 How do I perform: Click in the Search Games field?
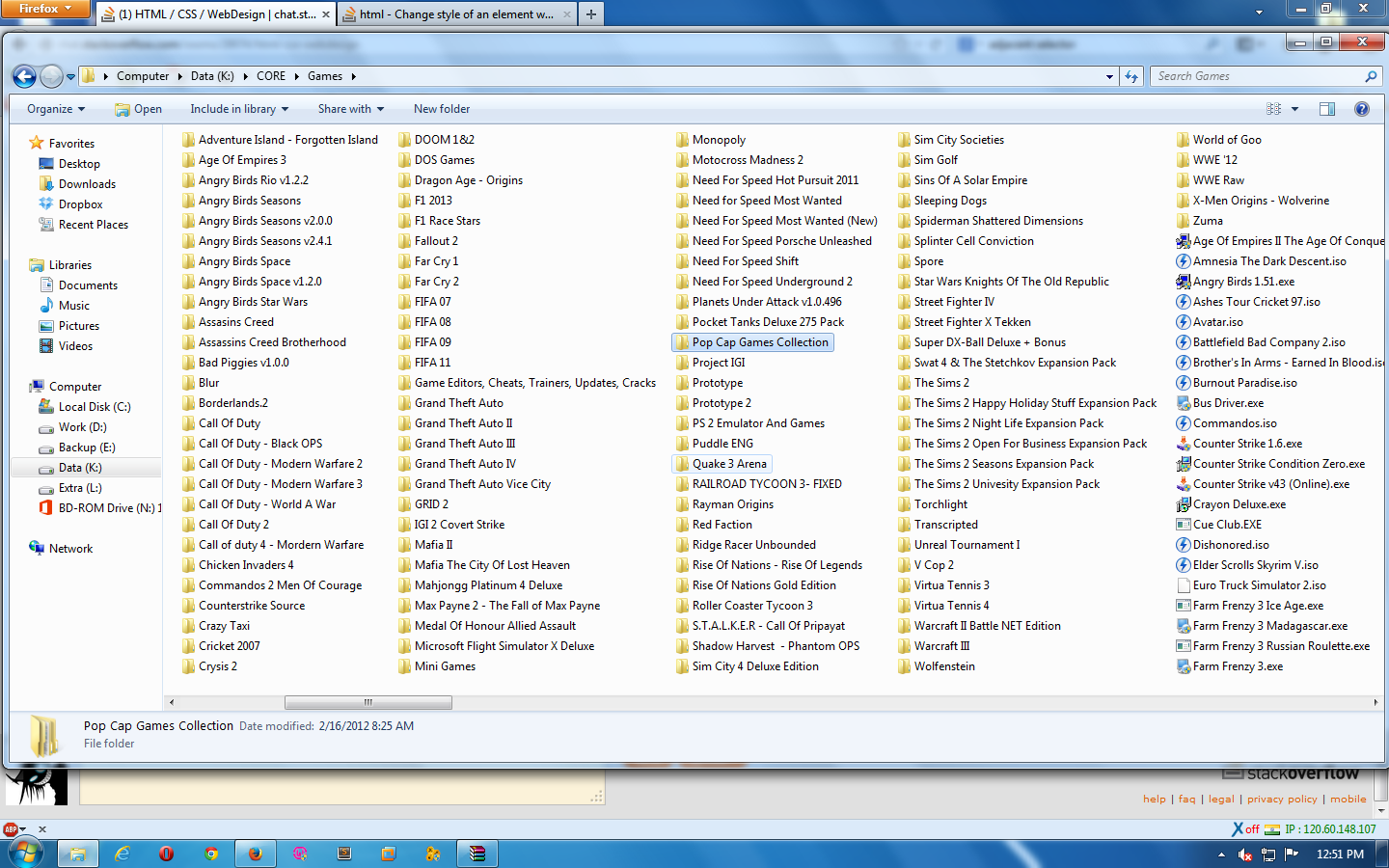pos(1257,76)
